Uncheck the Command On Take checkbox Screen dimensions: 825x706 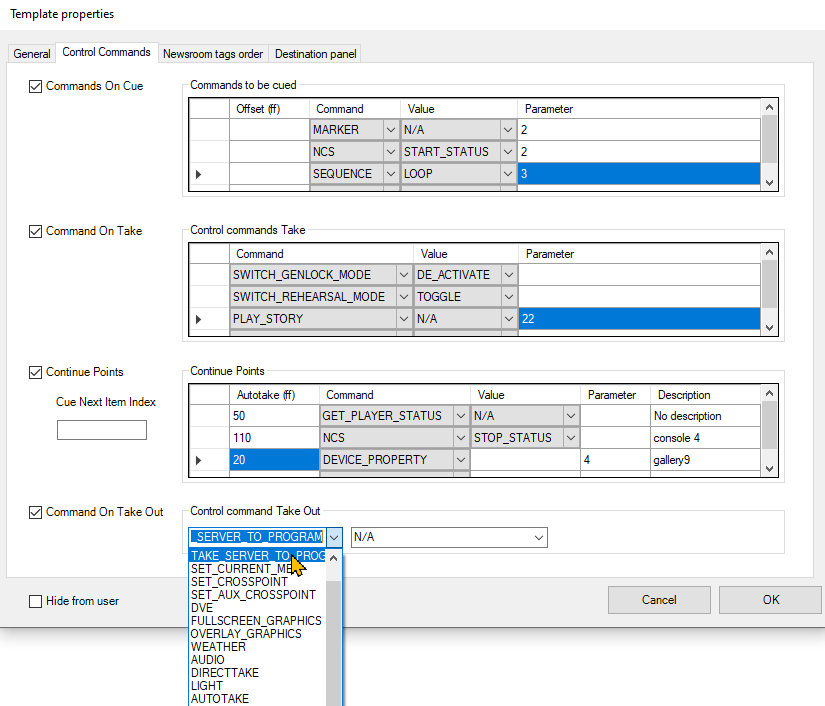pyautogui.click(x=37, y=232)
